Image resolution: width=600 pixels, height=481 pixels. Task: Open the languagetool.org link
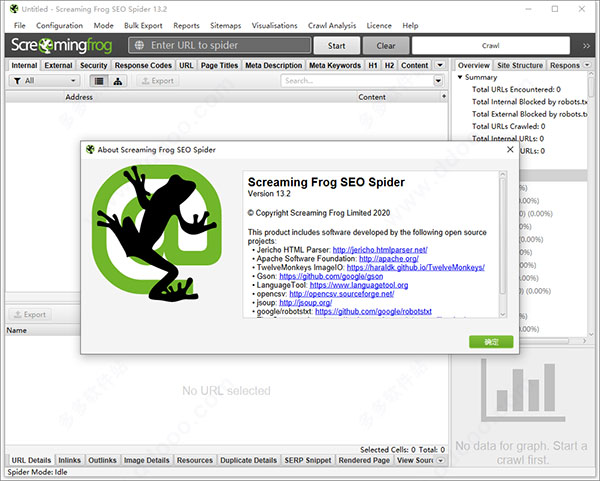(359, 285)
